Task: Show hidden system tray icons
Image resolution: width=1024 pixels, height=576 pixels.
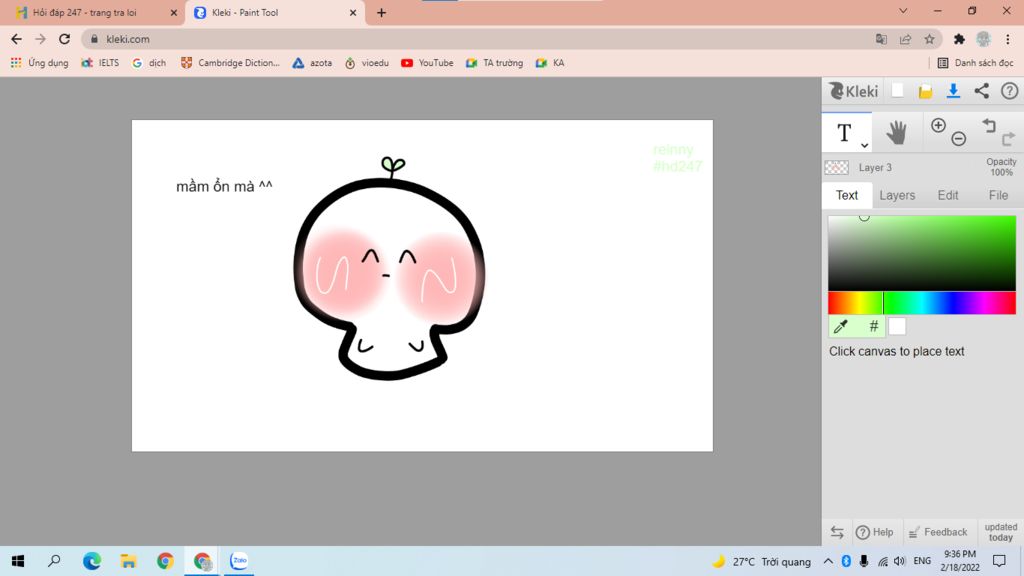Action: coord(828,561)
